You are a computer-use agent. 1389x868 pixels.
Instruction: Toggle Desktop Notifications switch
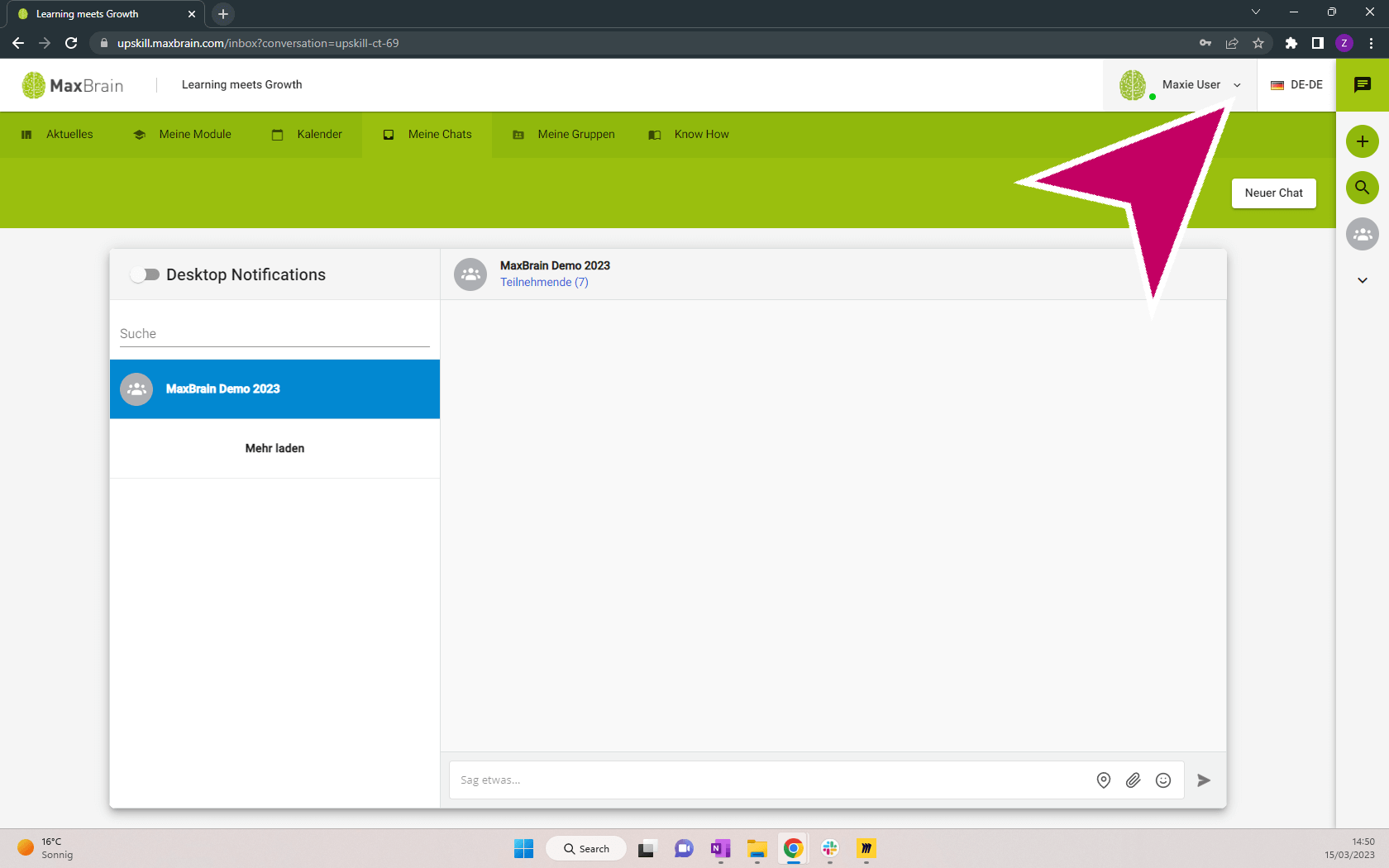[145, 274]
